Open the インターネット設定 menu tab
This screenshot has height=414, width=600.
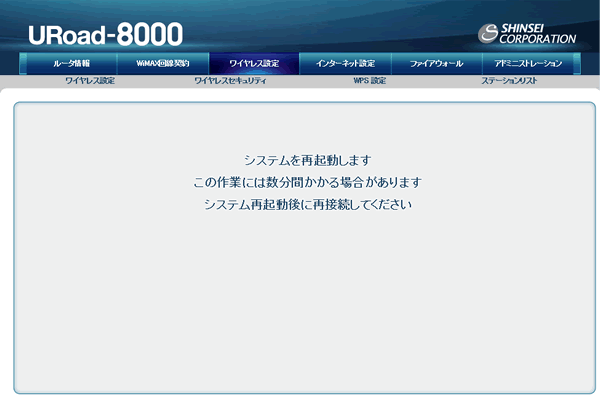coord(345,64)
